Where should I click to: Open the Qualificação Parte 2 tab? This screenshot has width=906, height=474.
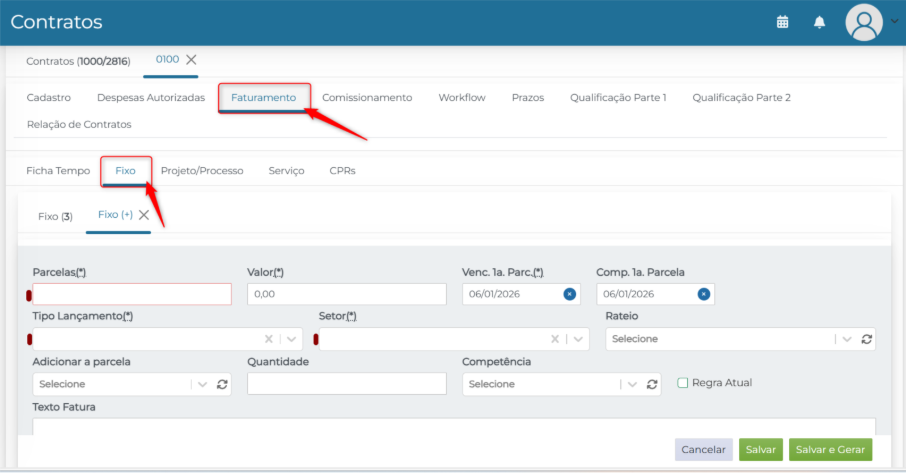(741, 98)
